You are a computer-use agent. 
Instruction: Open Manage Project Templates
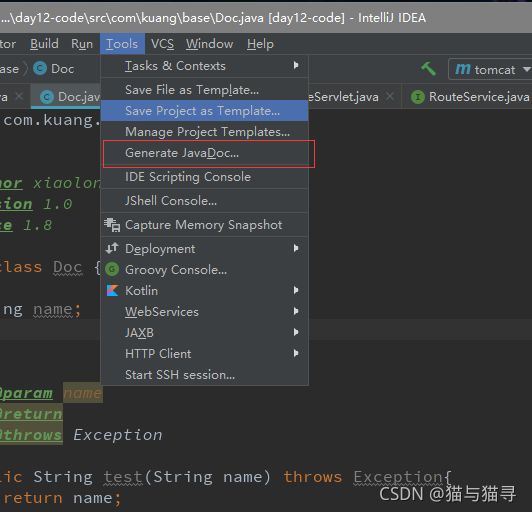[x=205, y=132]
